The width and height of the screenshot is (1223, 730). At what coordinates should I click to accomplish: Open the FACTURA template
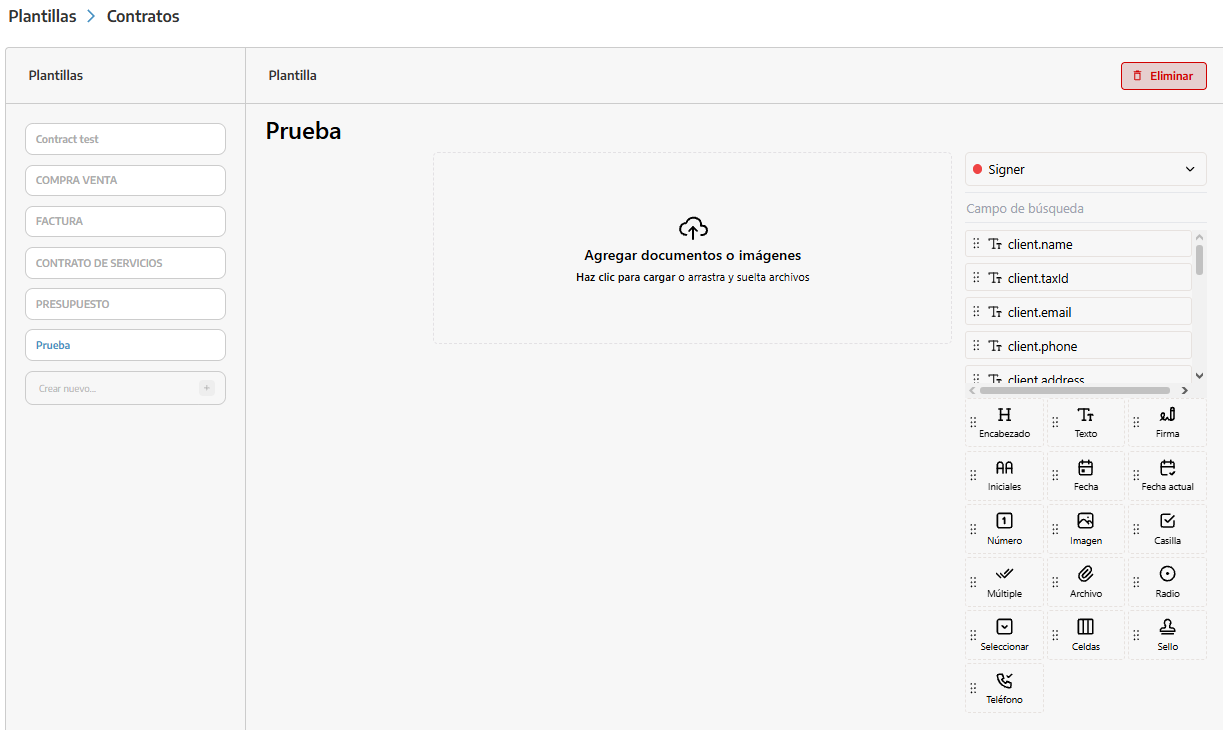[125, 221]
